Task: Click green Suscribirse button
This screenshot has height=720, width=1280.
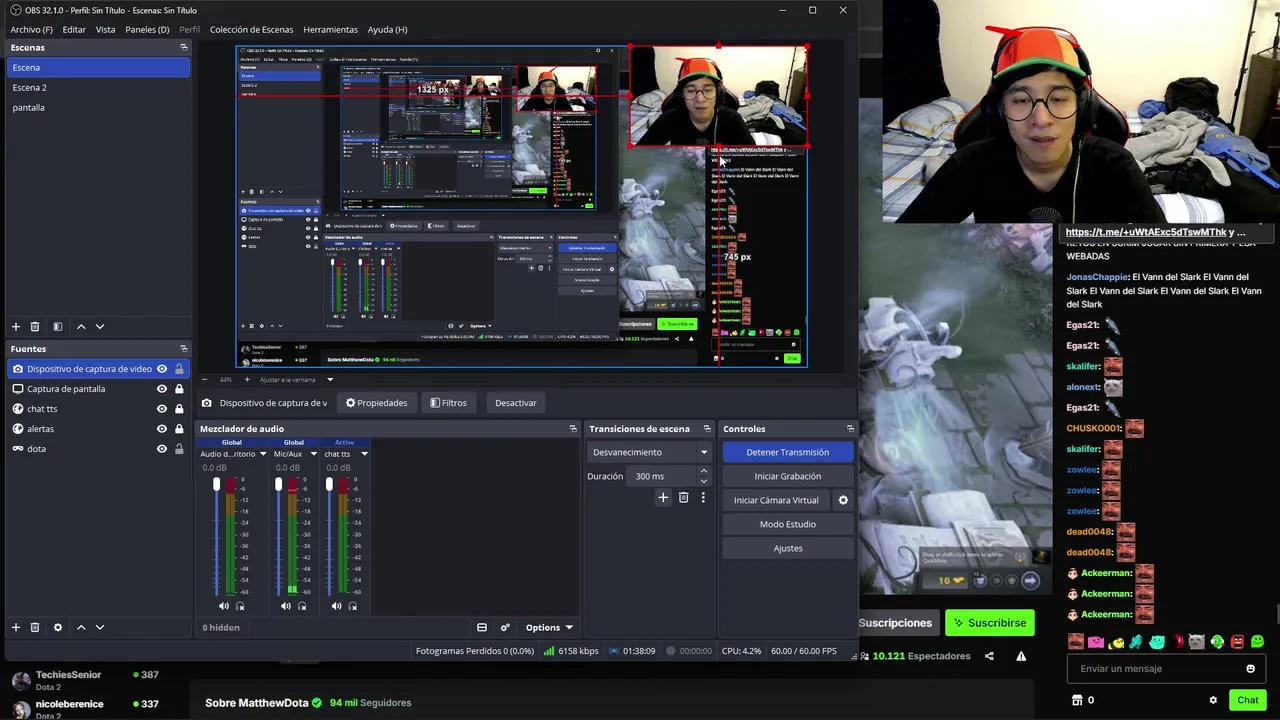Action: (x=989, y=623)
